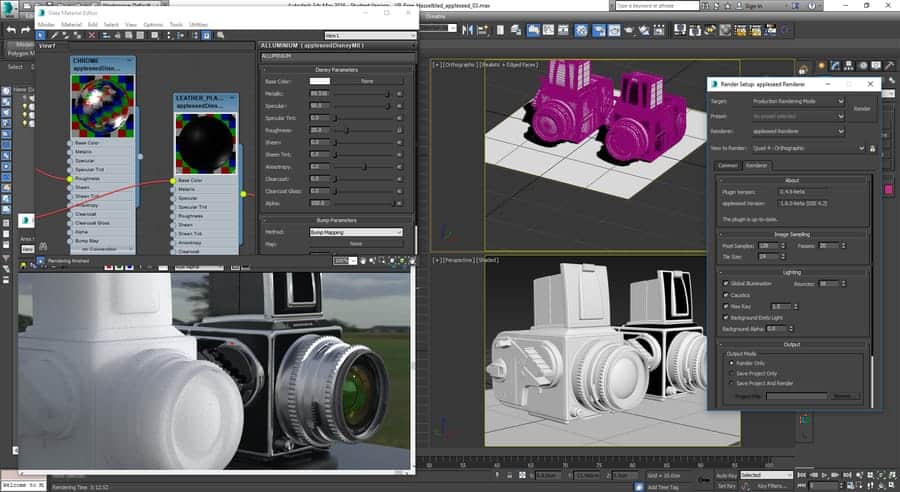Activate the Select tool in Slate toolbar

[x=41, y=36]
